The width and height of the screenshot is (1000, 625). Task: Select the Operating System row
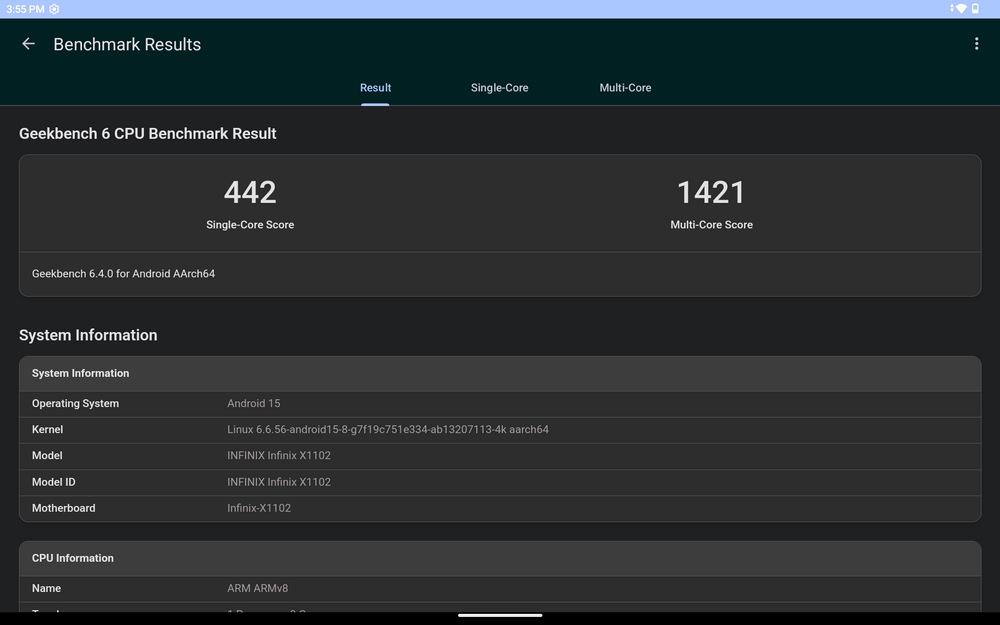coord(500,404)
